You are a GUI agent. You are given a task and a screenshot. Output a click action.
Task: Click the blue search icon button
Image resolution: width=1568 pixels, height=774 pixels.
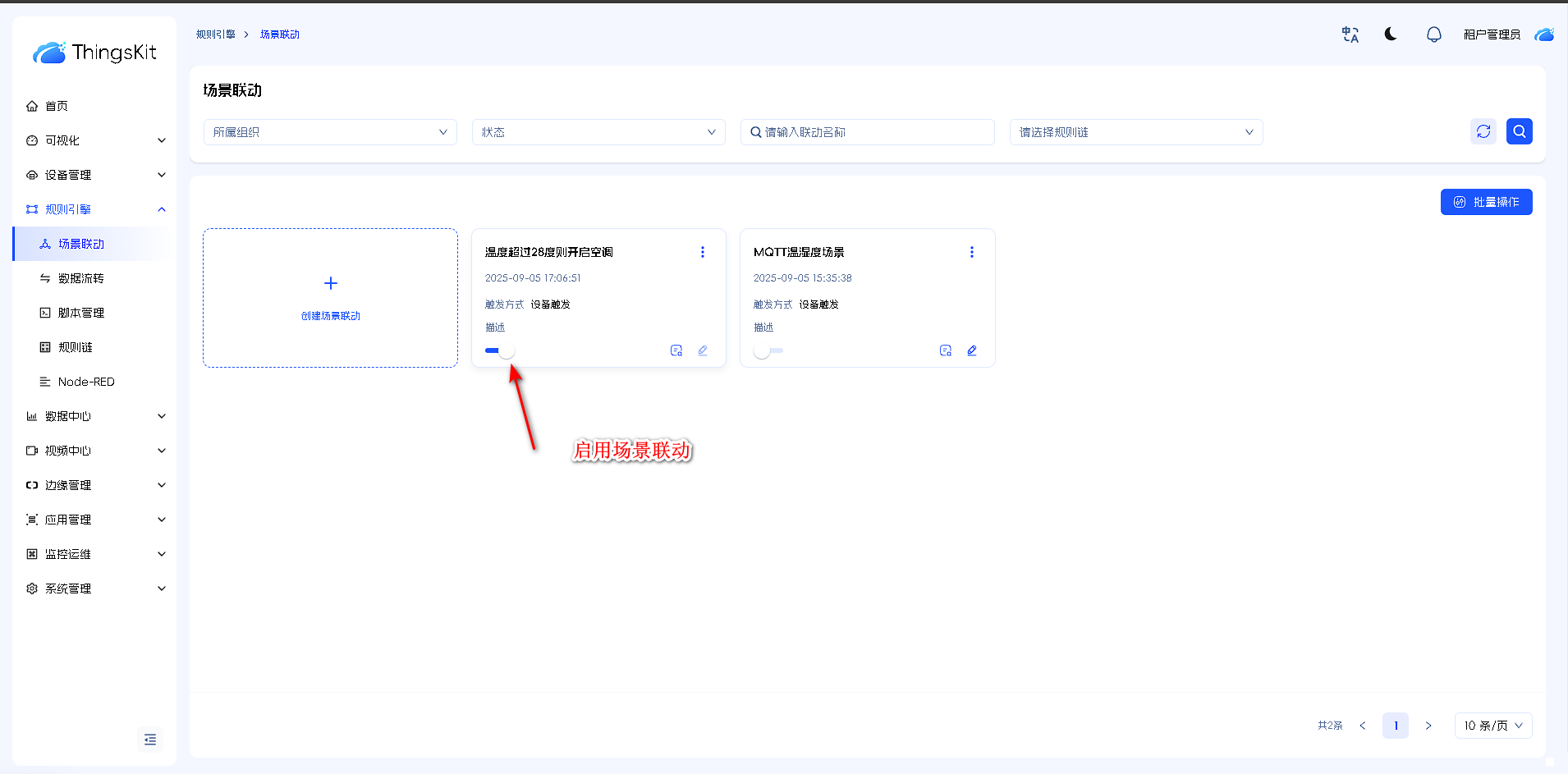tap(1519, 131)
